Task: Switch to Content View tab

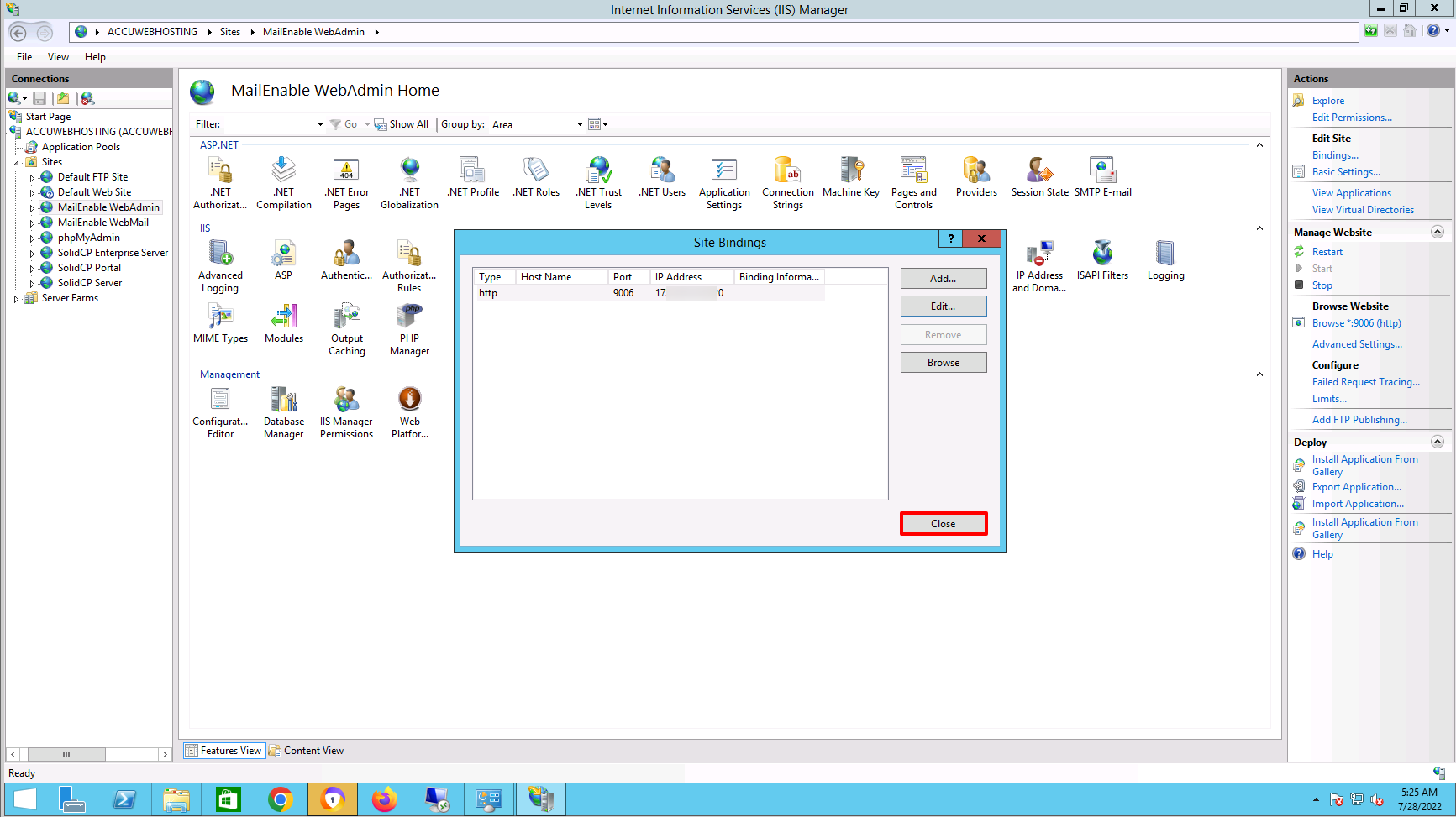Action: click(x=307, y=751)
